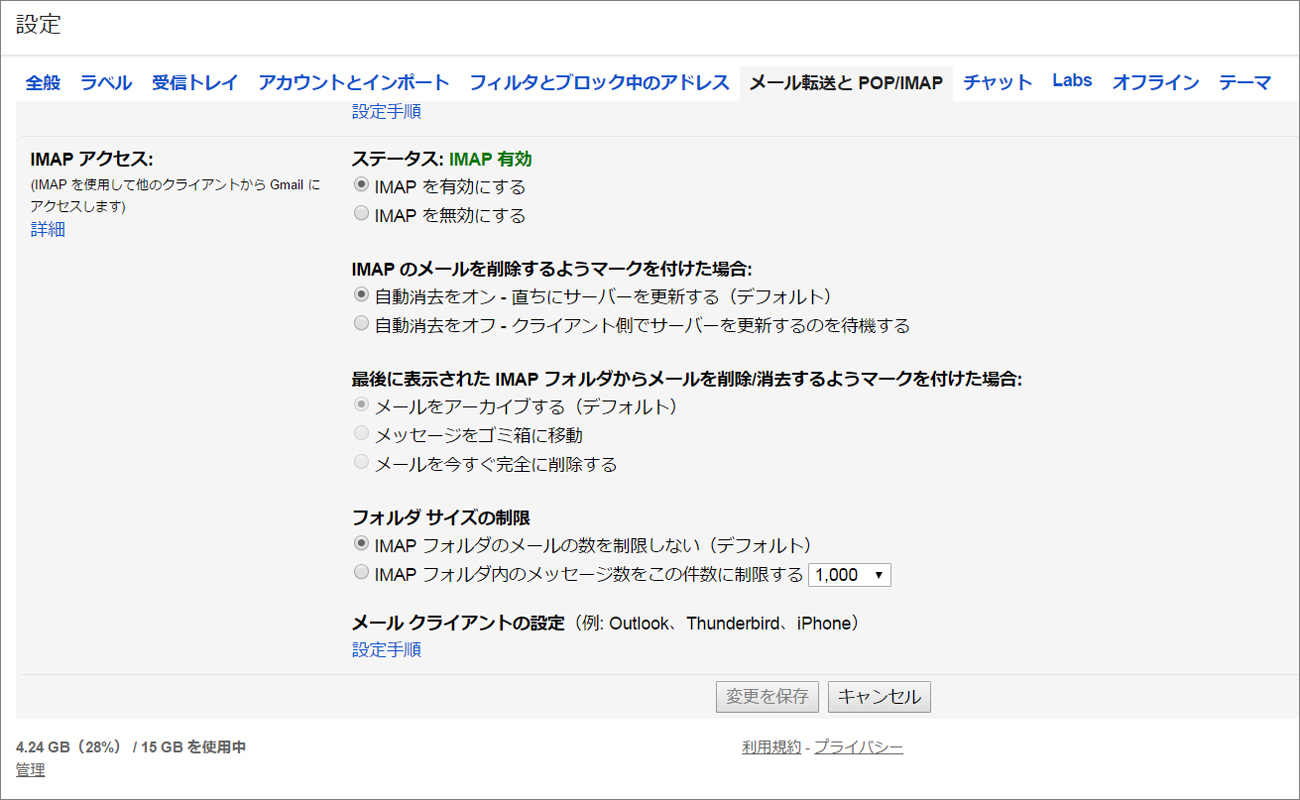Open the チャット tab

pos(997,83)
